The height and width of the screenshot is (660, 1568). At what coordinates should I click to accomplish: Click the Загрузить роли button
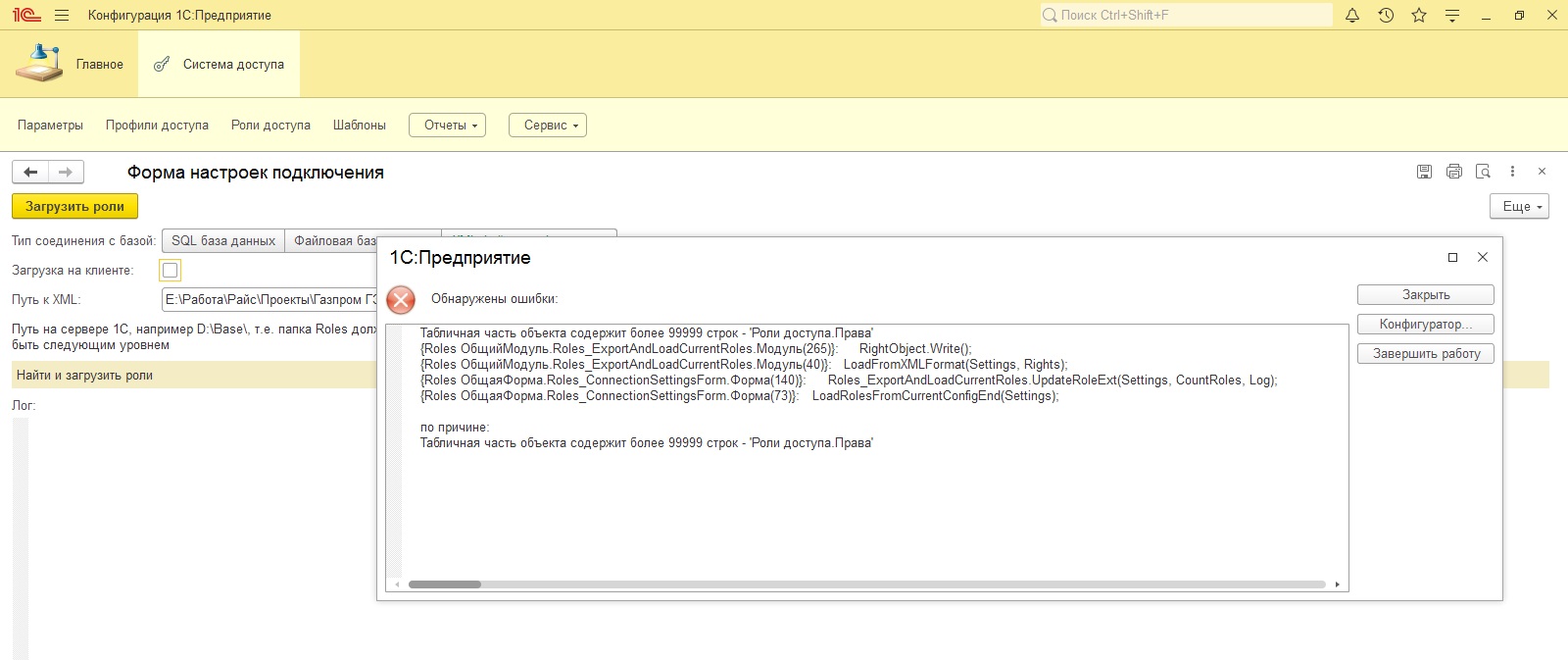pyautogui.click(x=74, y=206)
